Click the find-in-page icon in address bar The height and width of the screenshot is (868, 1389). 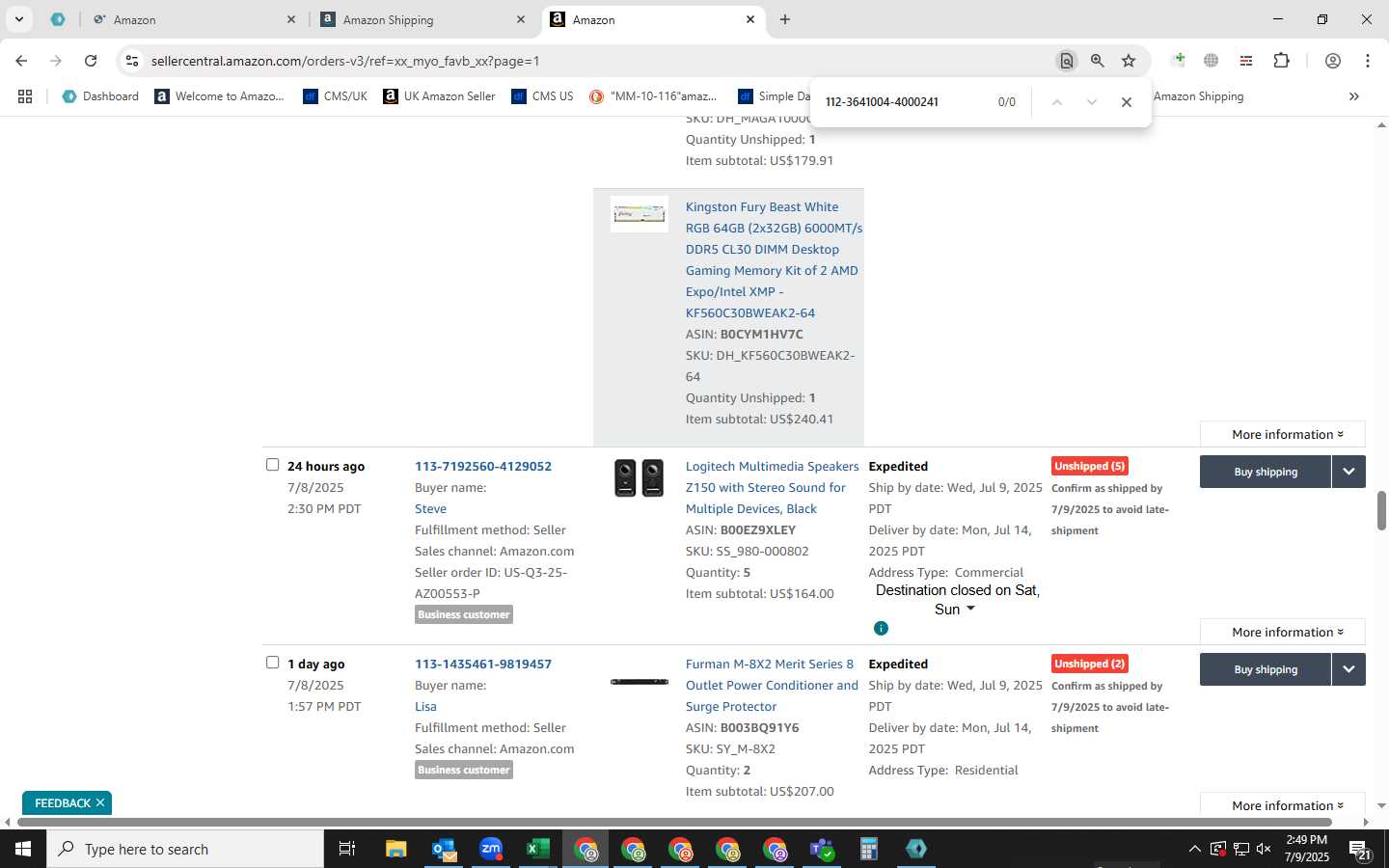pos(1066,61)
